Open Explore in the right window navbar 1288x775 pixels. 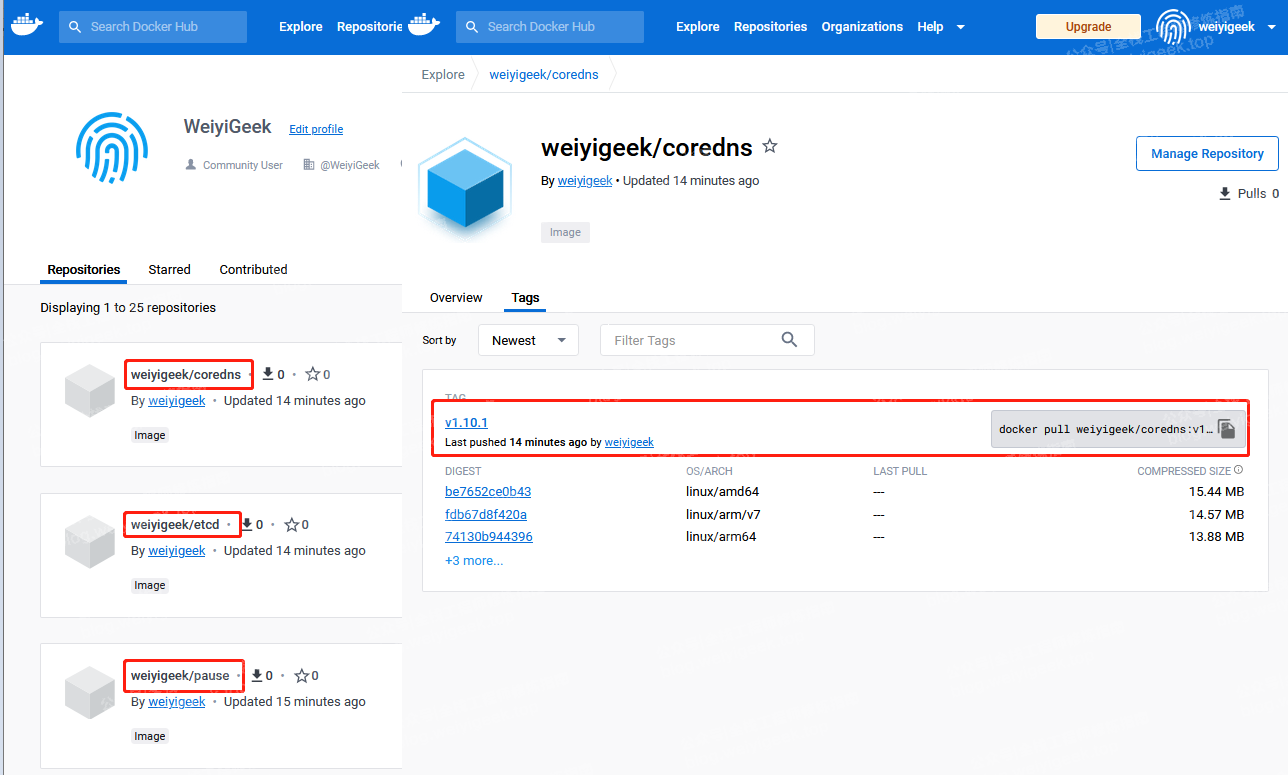698,27
